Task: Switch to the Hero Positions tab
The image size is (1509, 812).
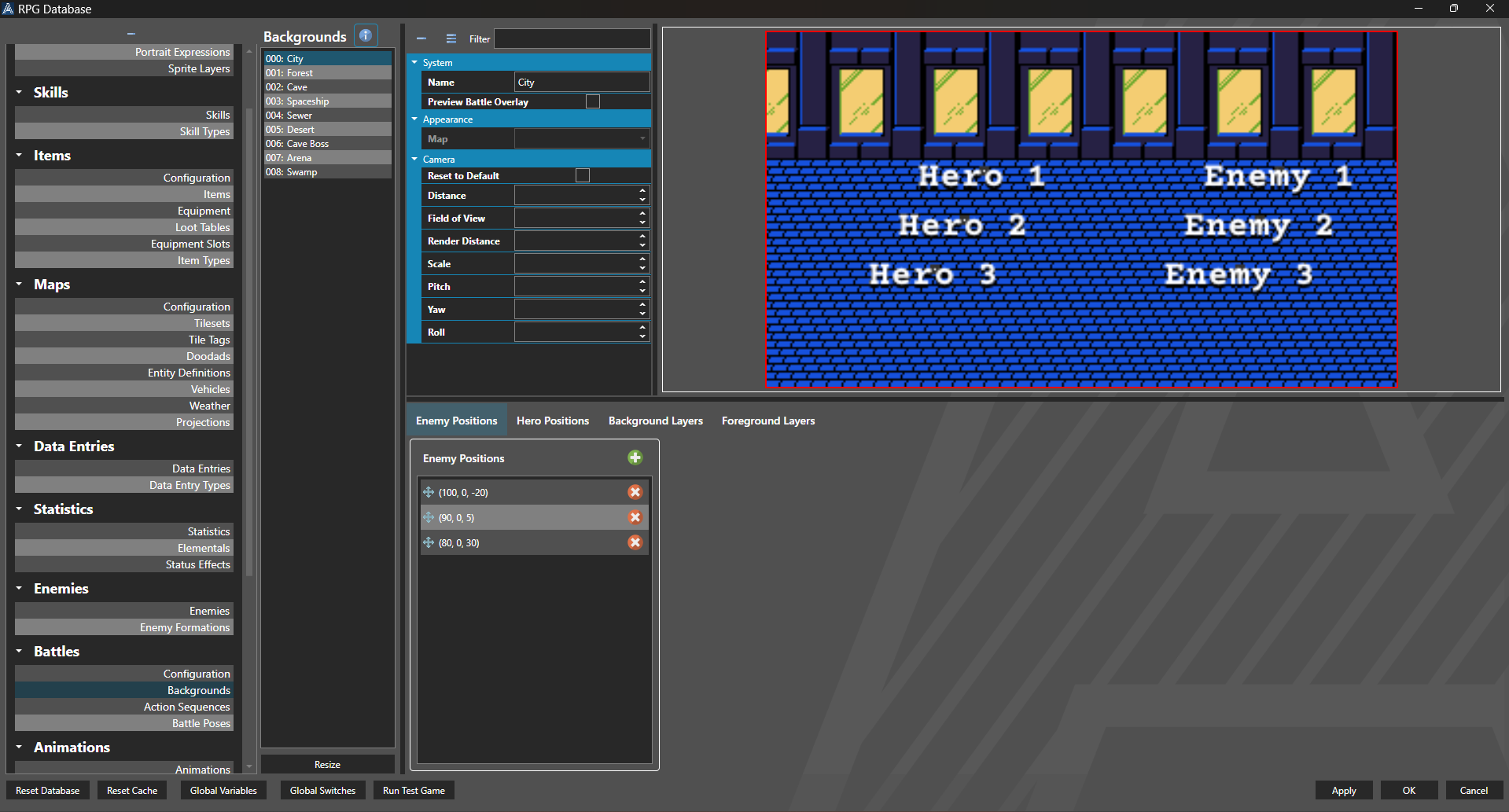Action: point(552,421)
